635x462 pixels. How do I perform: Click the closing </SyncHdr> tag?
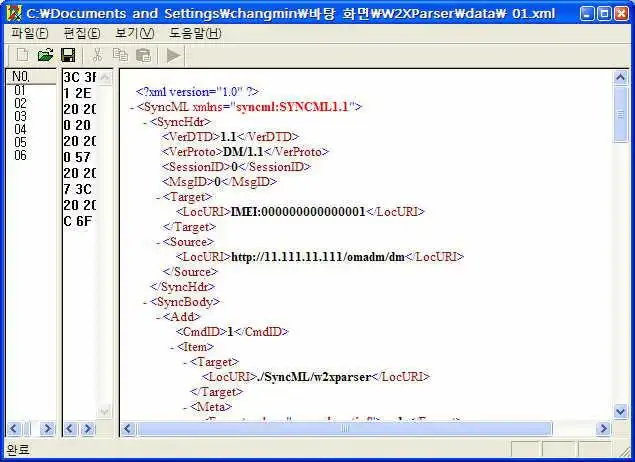(x=182, y=287)
